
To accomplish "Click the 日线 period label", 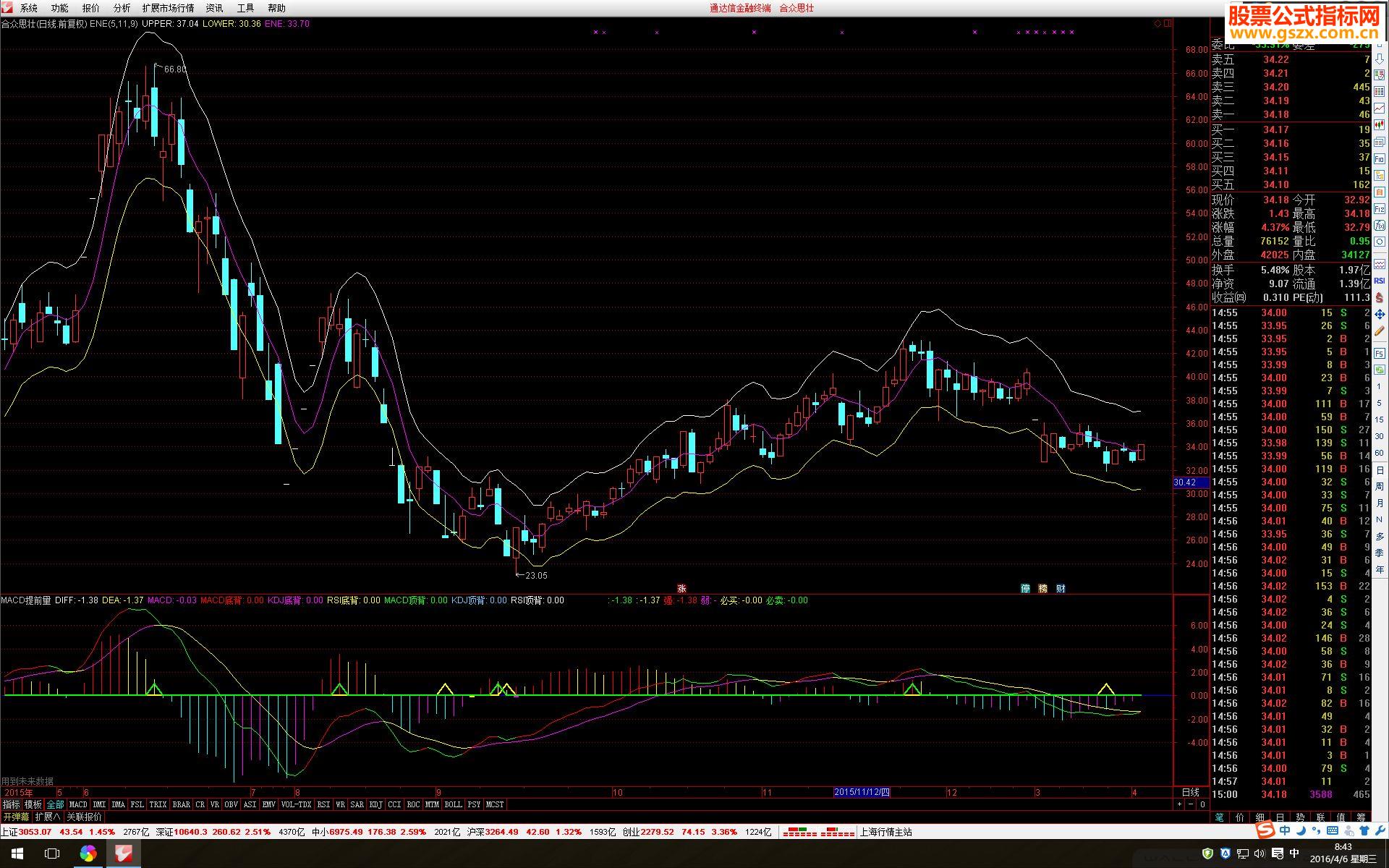I will pos(1191,793).
